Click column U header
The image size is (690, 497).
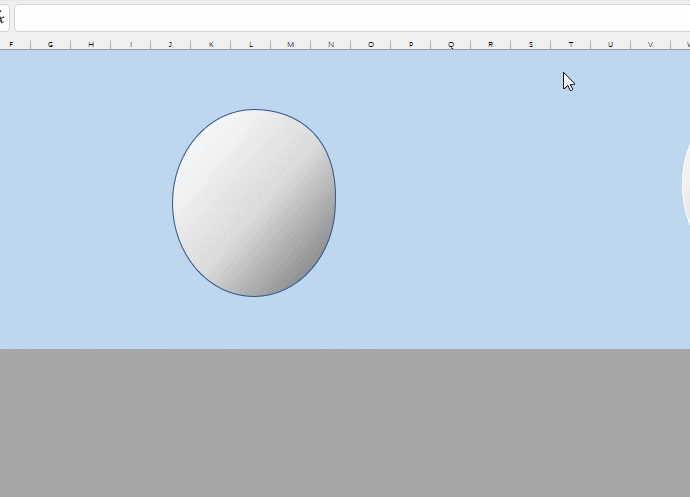tap(610, 44)
